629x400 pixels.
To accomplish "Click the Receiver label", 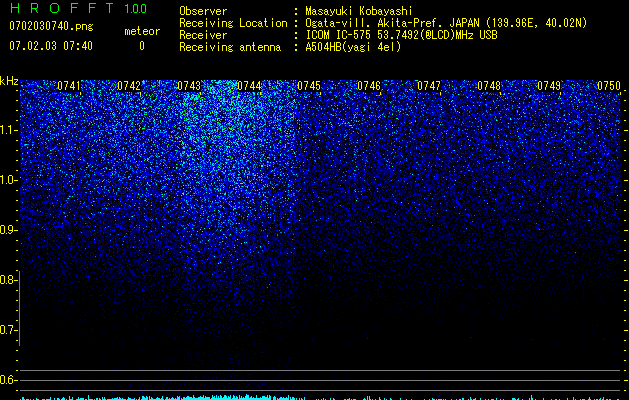I will 203,35.
